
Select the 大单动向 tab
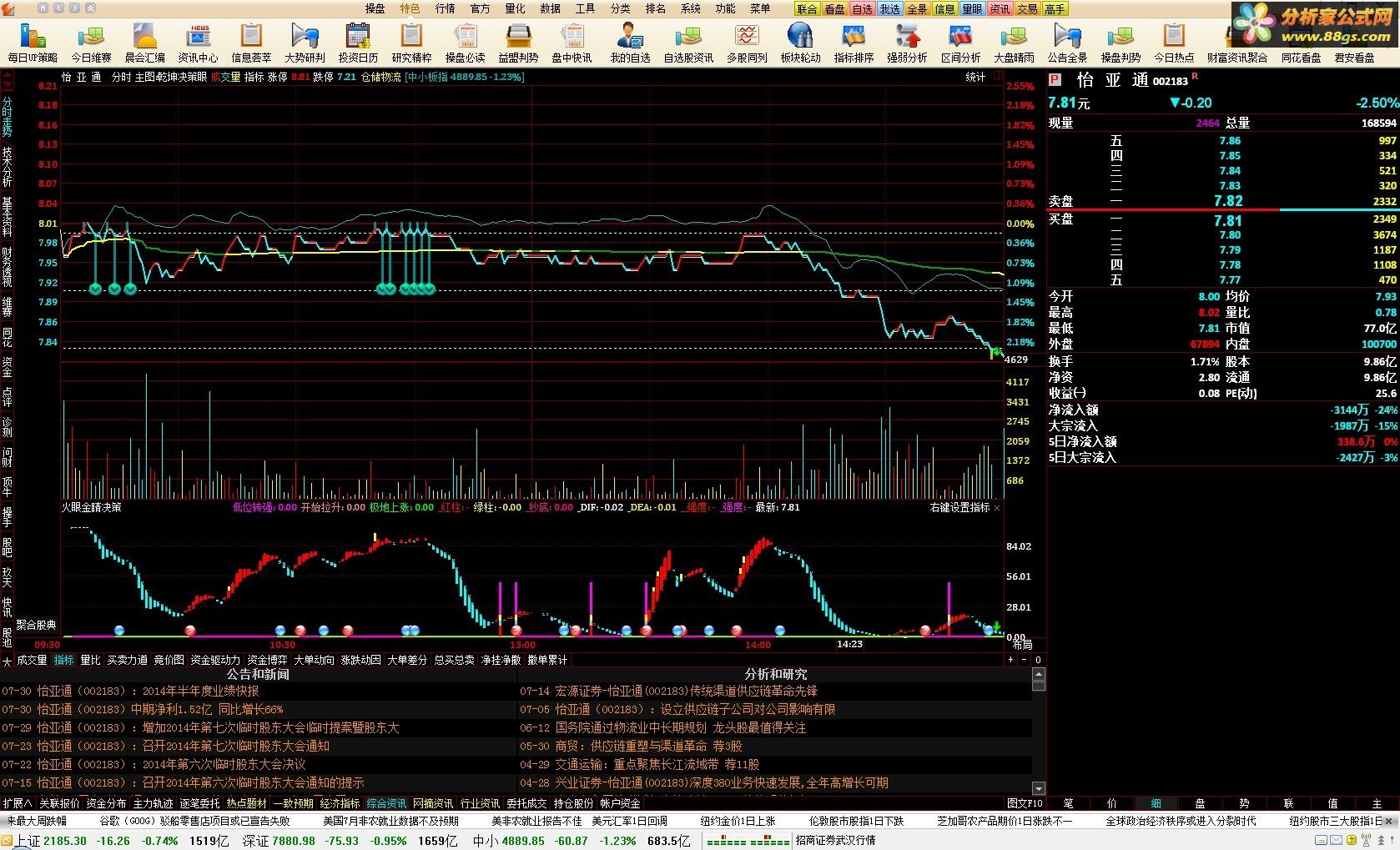(314, 660)
